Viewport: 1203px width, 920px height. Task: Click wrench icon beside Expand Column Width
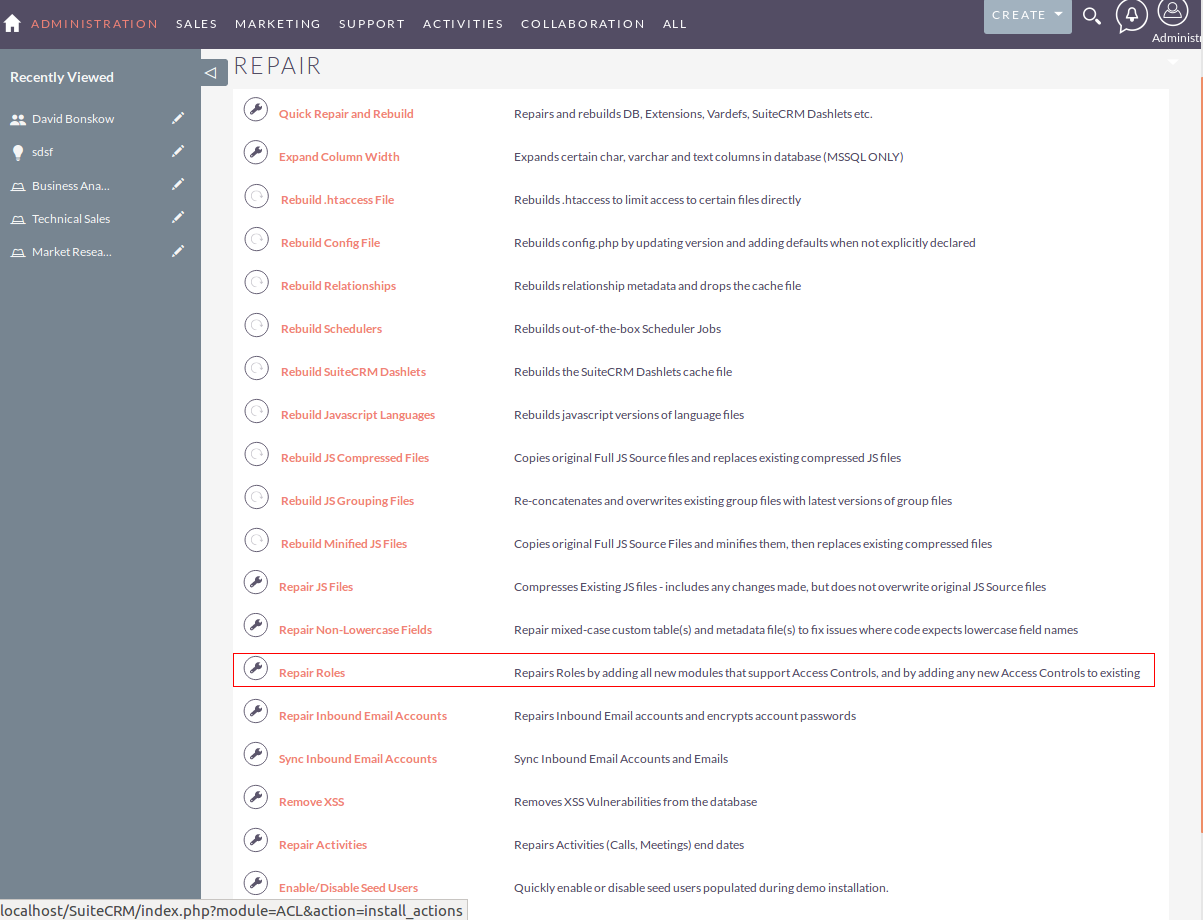click(256, 153)
